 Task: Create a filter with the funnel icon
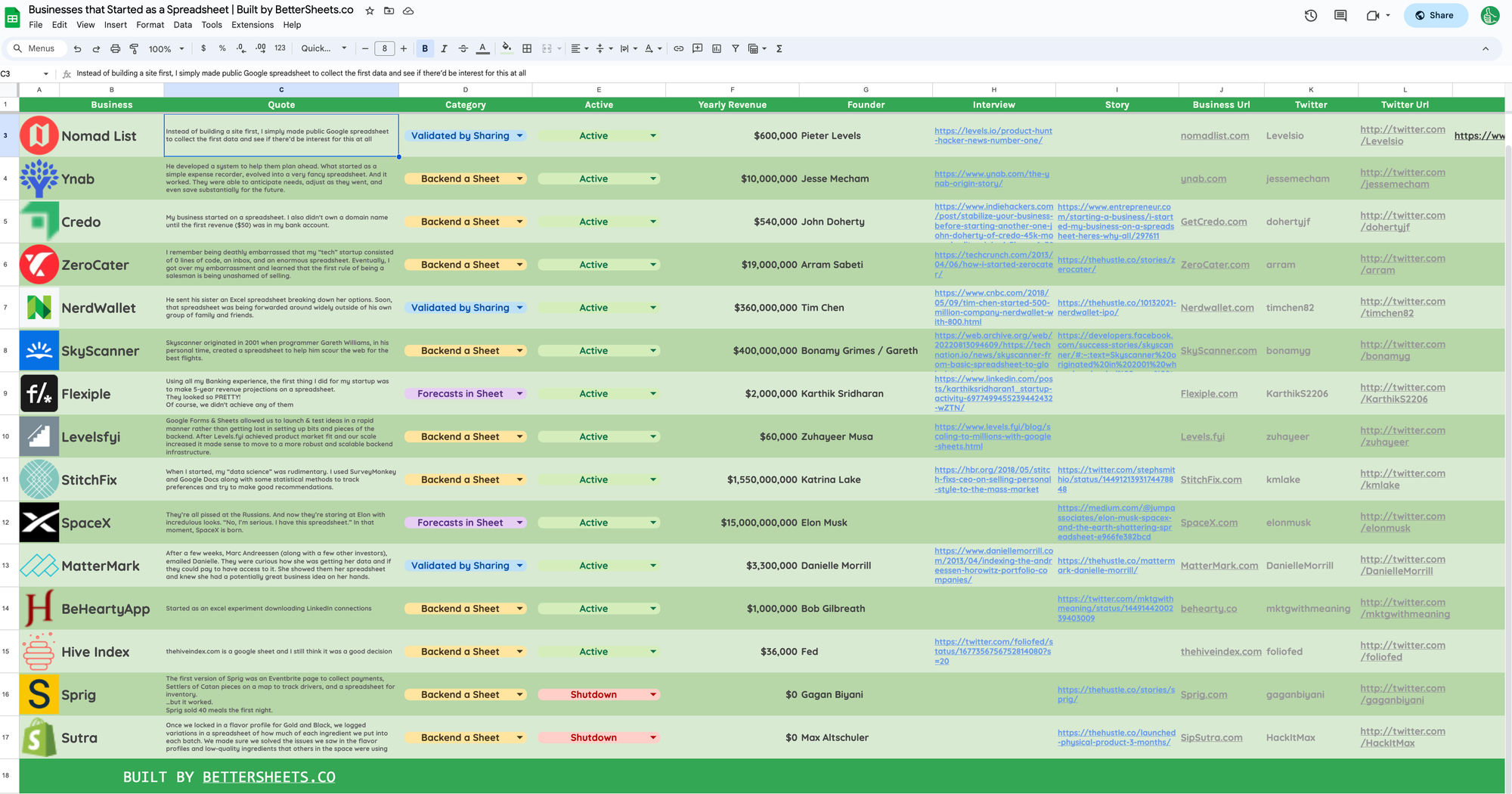click(736, 48)
